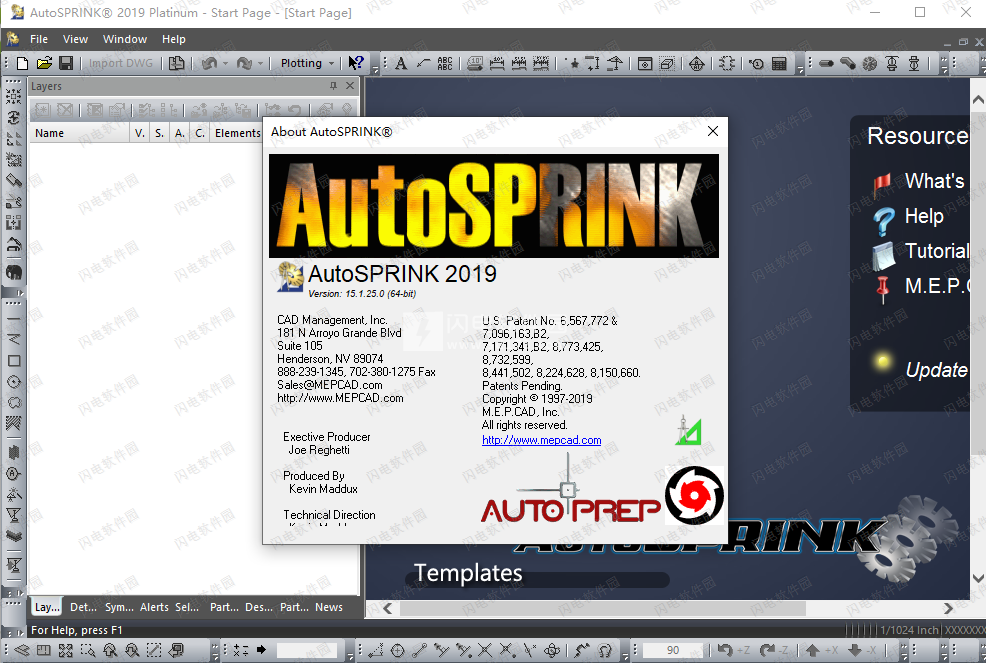The height and width of the screenshot is (663, 986).
Task: Pin the Layers panel with the pushpin
Action: click(333, 86)
